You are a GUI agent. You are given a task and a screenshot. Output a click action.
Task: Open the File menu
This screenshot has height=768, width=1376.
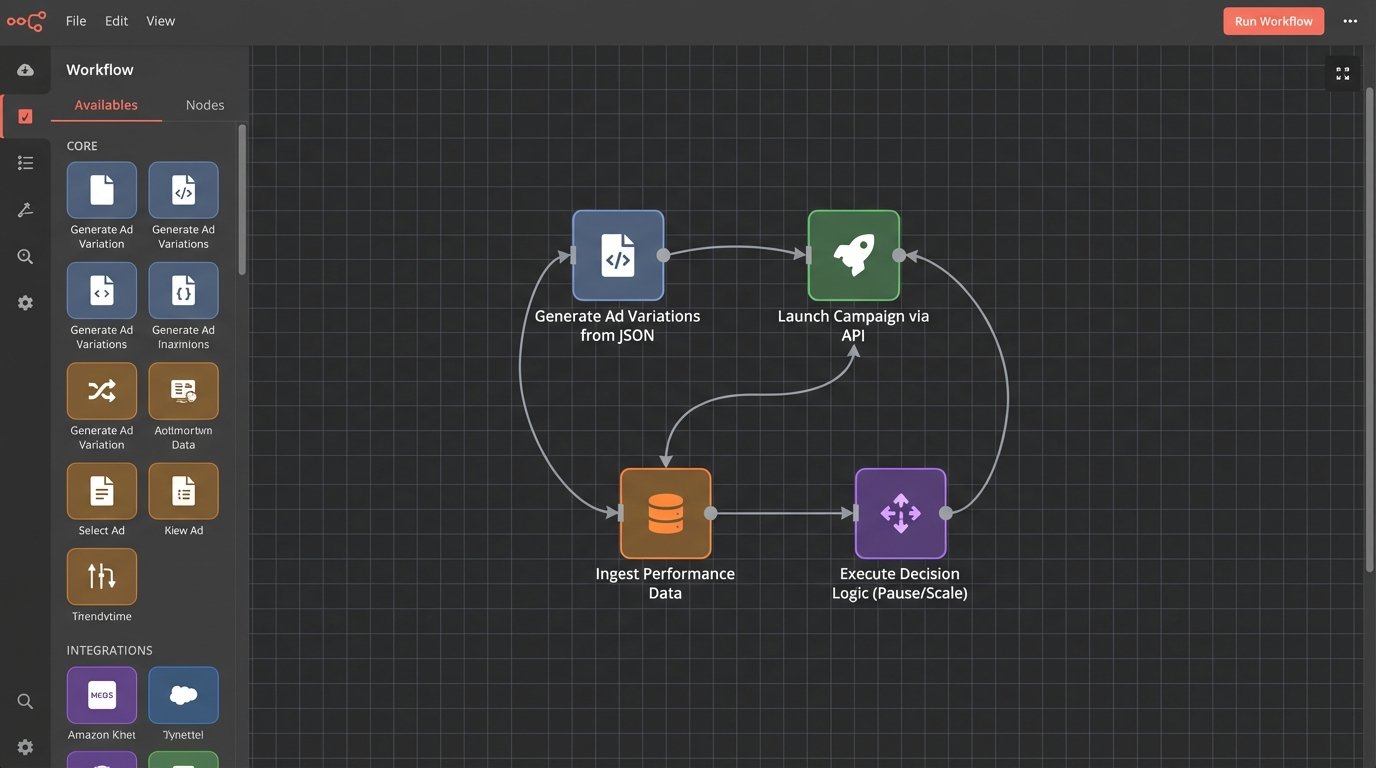pyautogui.click(x=75, y=20)
